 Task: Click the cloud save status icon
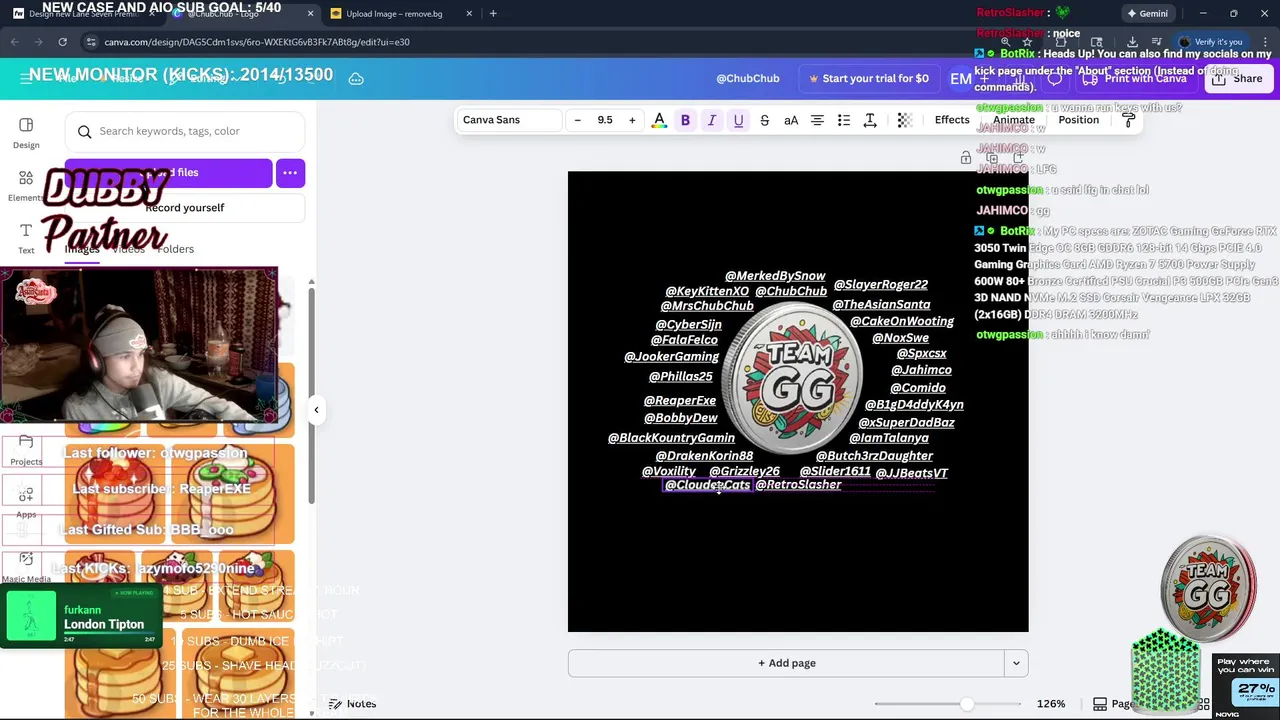click(356, 78)
